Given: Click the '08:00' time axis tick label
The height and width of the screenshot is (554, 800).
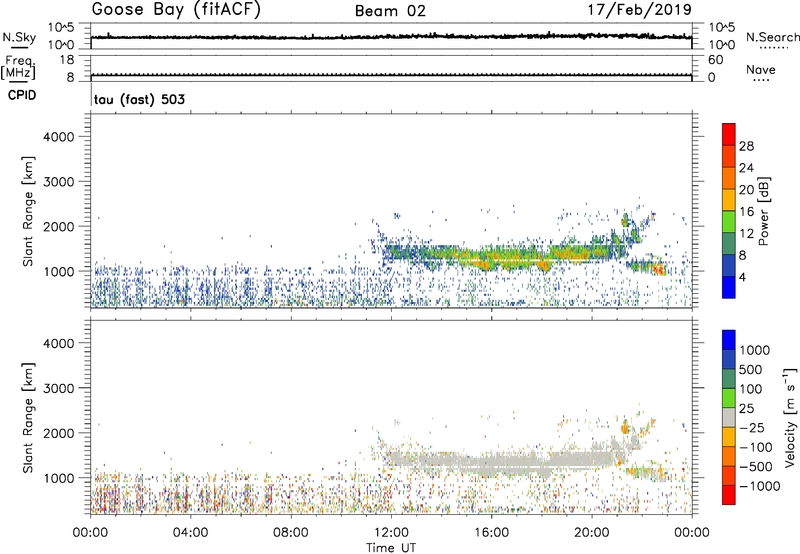Looking at the screenshot, I should click(291, 533).
